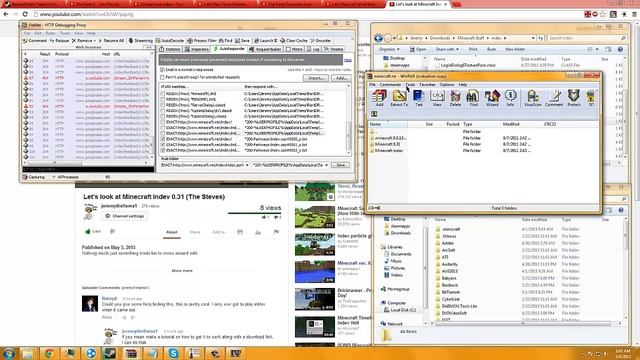
Task: Open Share with dropdown in Explorer
Action: click(x=447, y=49)
